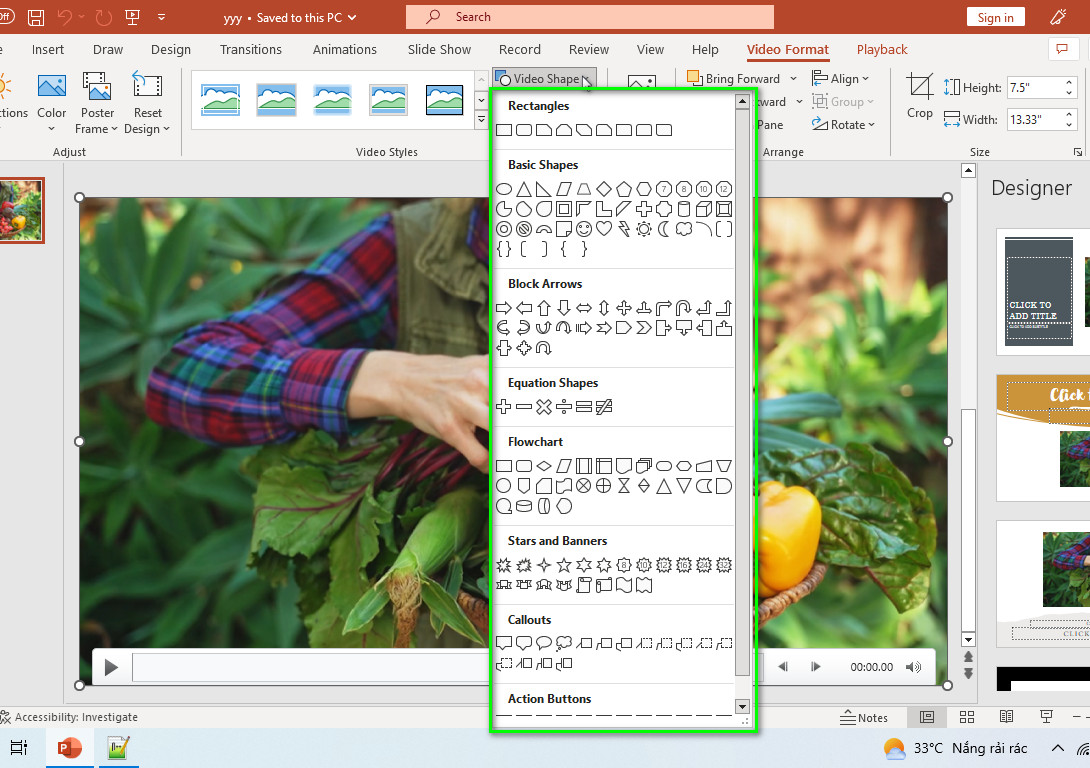Screen dimensions: 1090x768
Task: Click the Height value input field
Action: (1032, 88)
